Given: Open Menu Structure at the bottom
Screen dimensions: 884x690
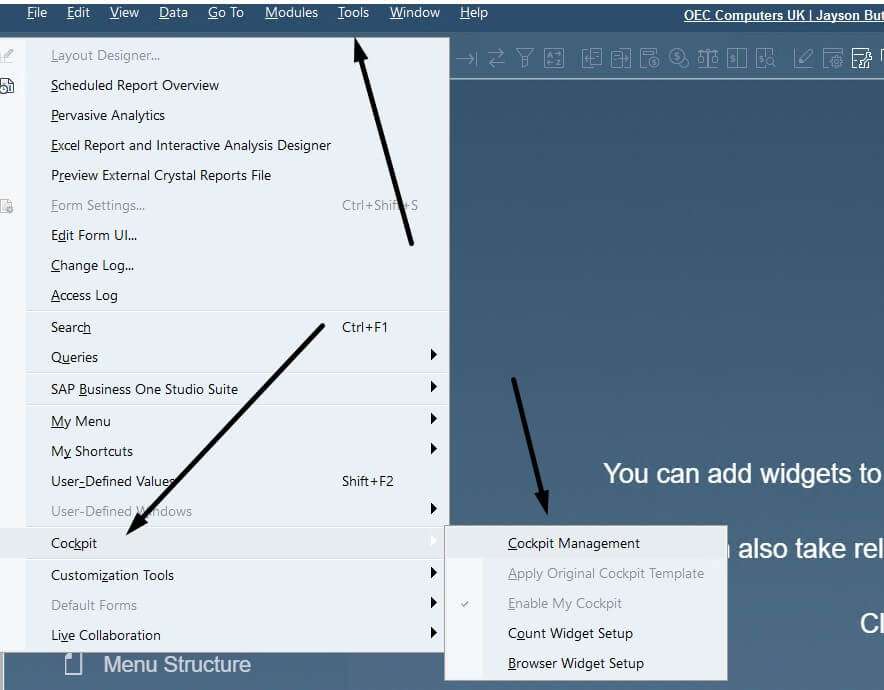Looking at the screenshot, I should pyautogui.click(x=177, y=665).
